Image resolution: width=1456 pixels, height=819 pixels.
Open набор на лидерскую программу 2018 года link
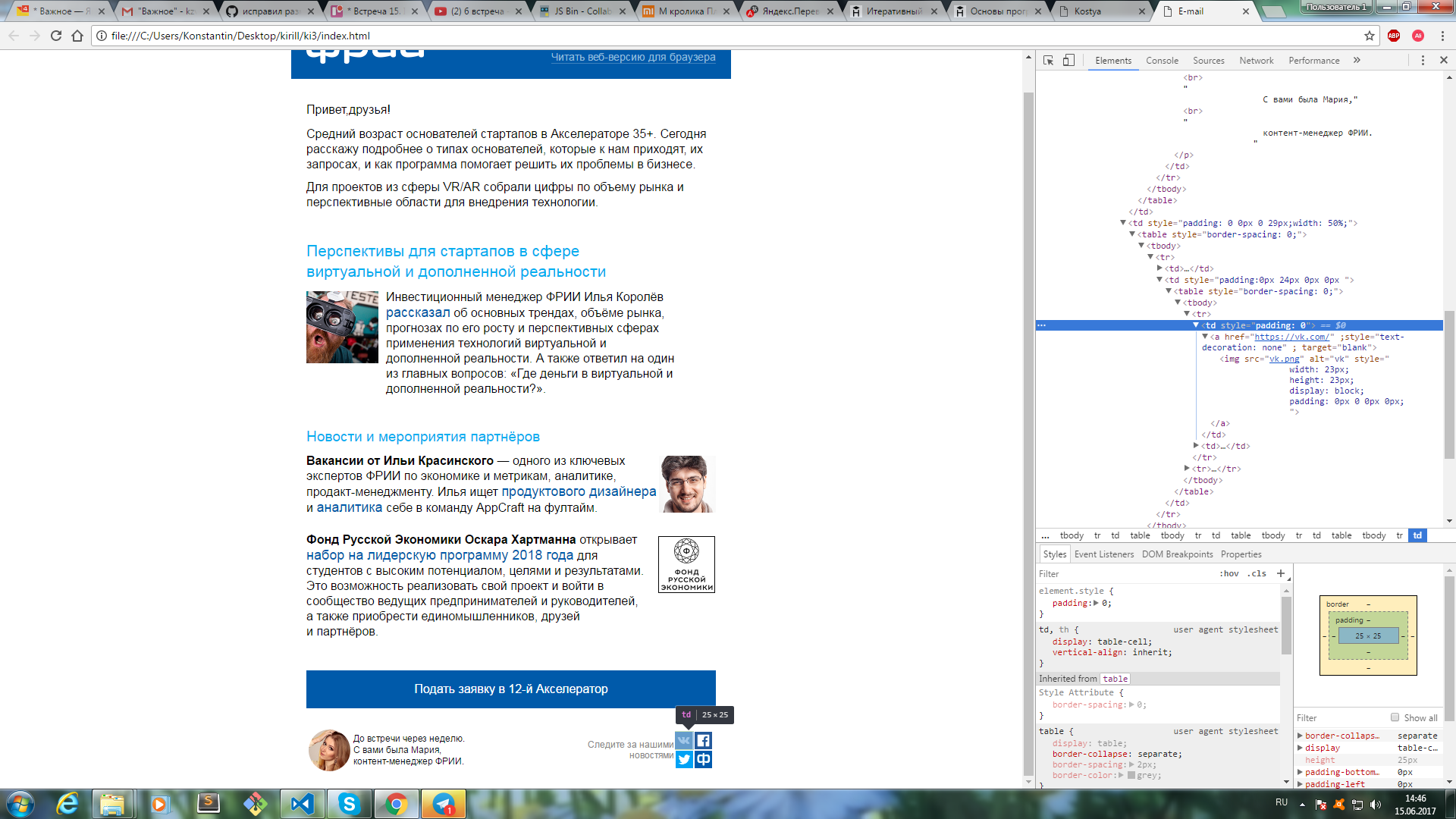440,555
